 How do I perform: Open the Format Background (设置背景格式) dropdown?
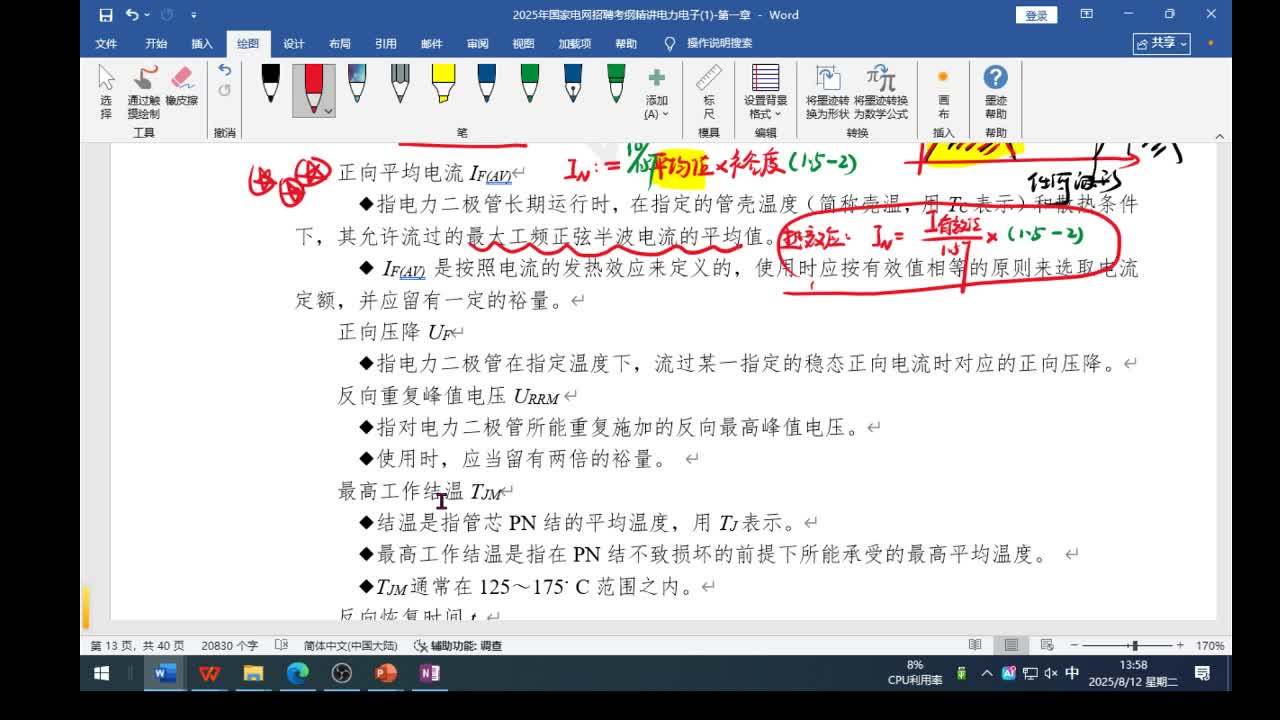click(765, 92)
